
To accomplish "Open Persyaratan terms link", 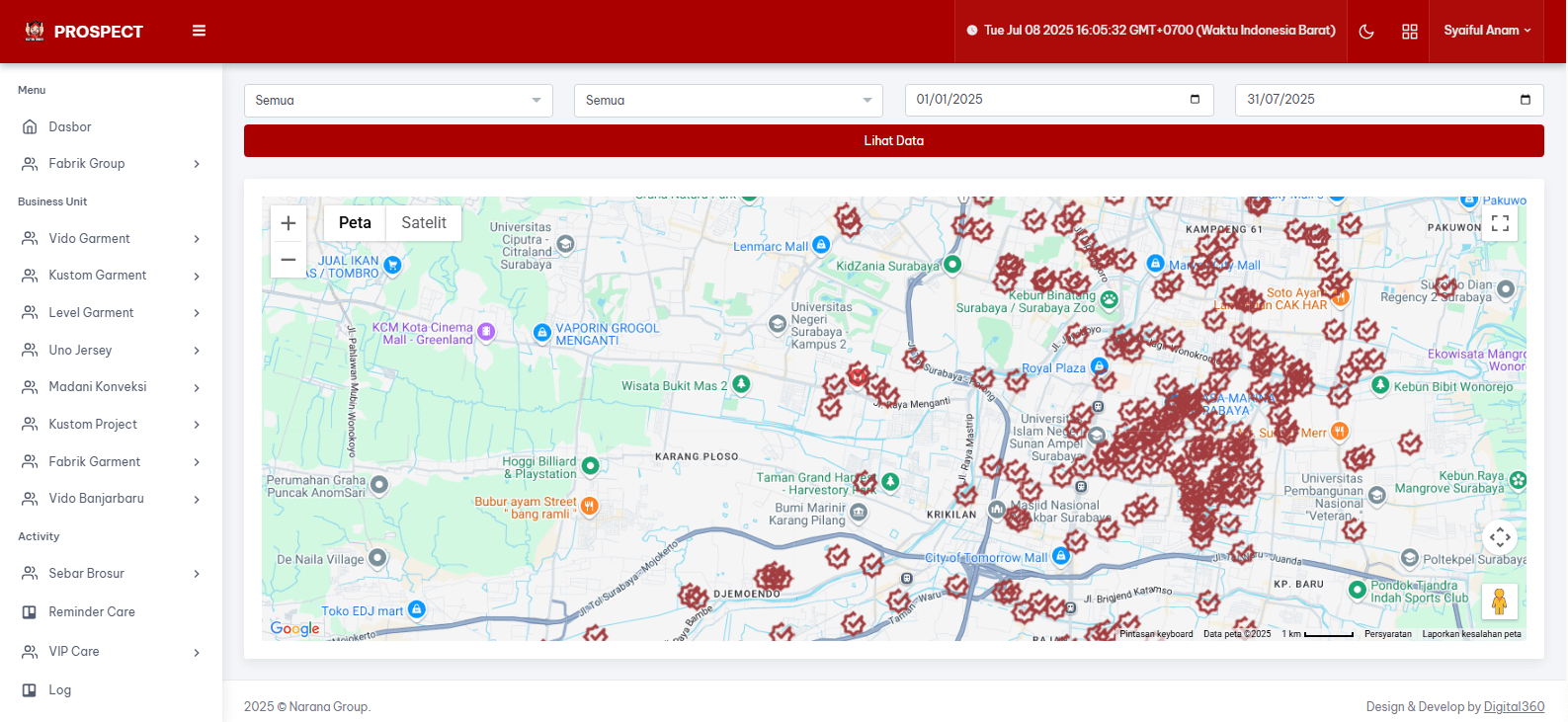I will [1388, 634].
